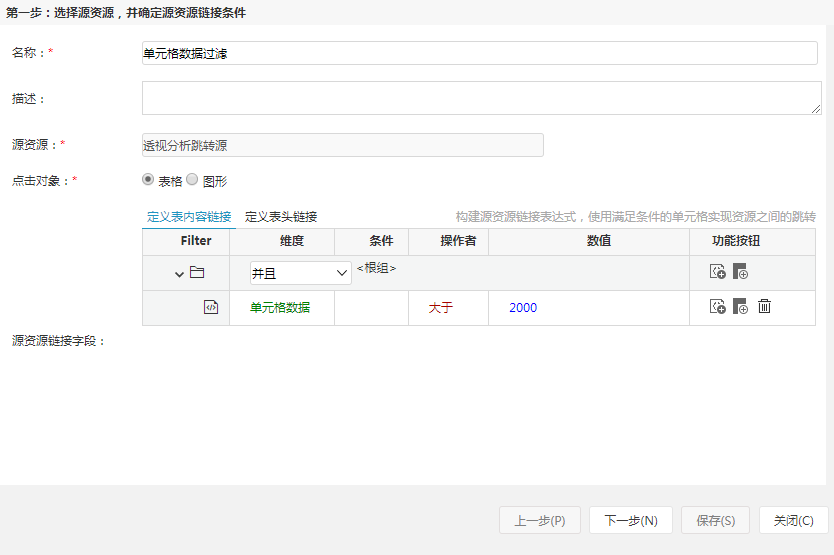The height and width of the screenshot is (555, 834).
Task: Select the 表格 radio button
Action: (148, 179)
